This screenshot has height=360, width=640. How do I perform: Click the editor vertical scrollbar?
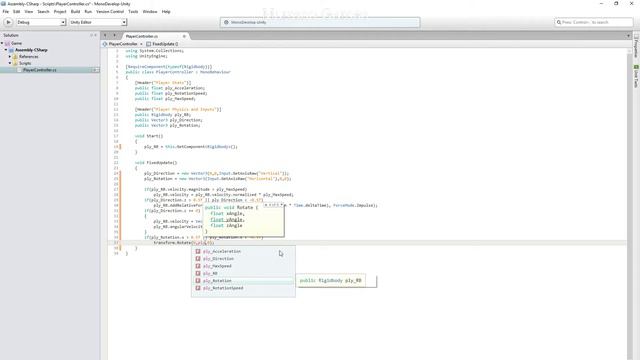click(629, 204)
